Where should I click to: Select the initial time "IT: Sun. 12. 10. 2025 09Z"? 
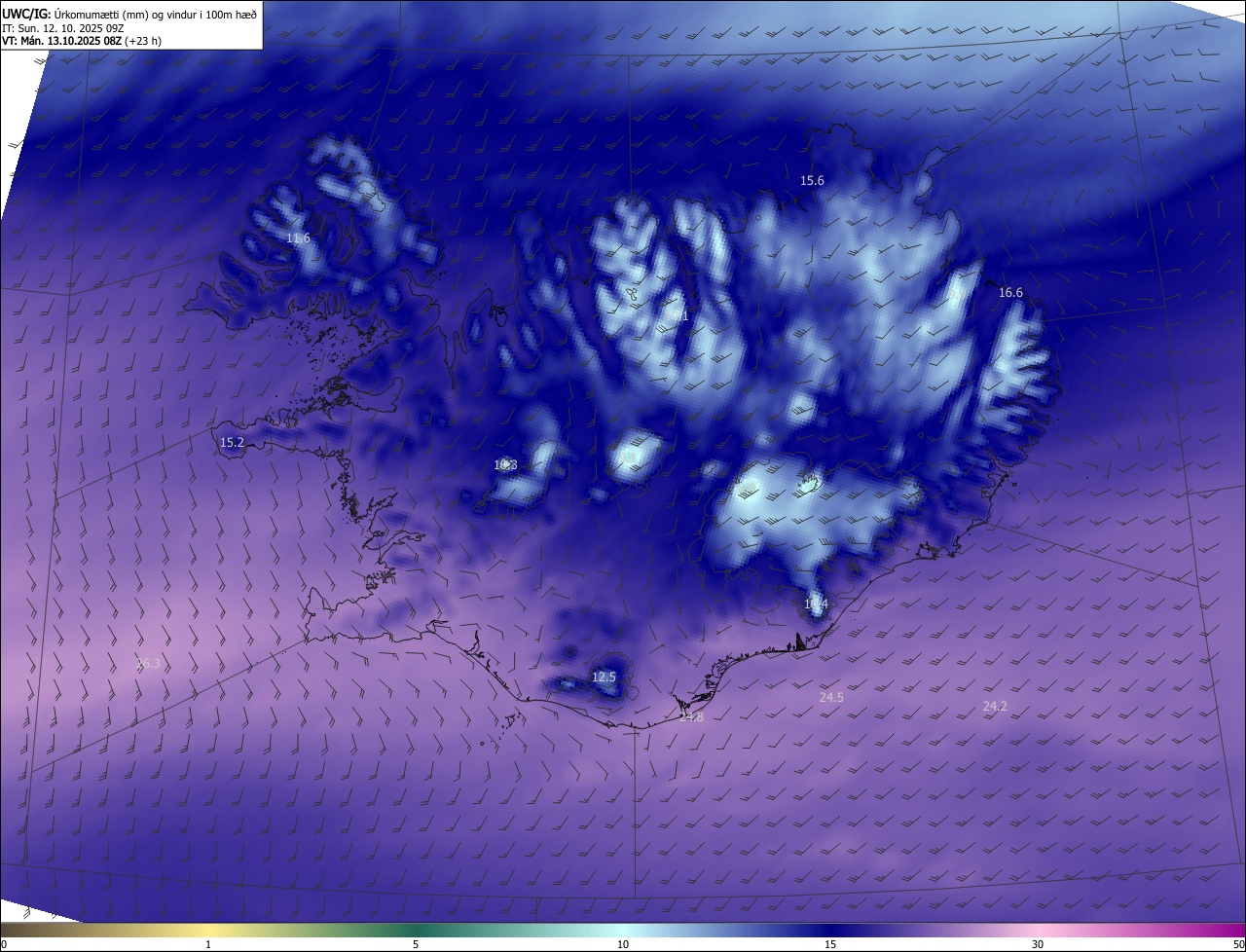point(63,28)
